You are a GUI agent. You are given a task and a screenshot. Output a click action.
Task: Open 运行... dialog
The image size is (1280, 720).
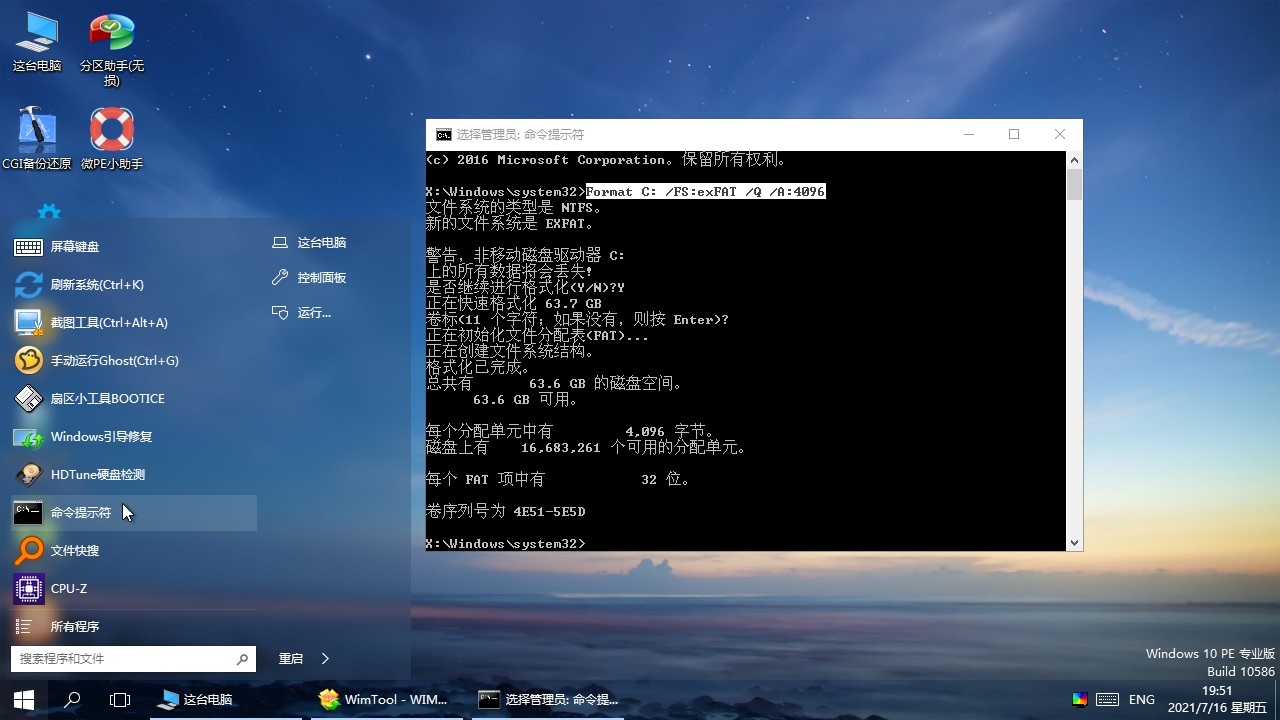click(301, 313)
